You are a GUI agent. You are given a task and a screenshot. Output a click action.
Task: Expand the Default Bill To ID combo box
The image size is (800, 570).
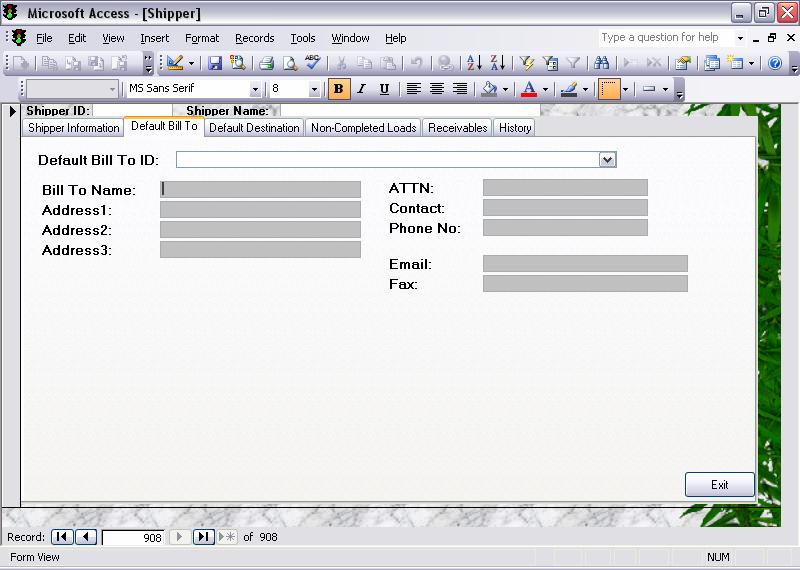[x=607, y=160]
